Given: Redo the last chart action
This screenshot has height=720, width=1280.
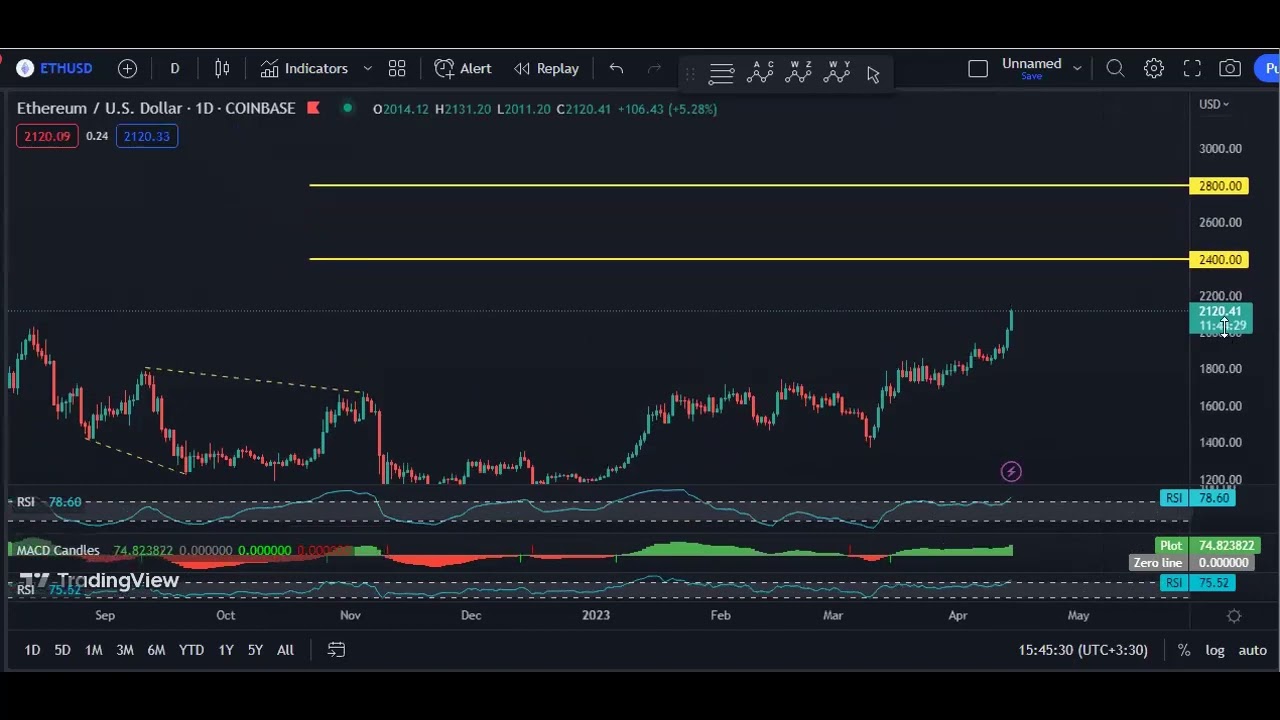Looking at the screenshot, I should 655,68.
